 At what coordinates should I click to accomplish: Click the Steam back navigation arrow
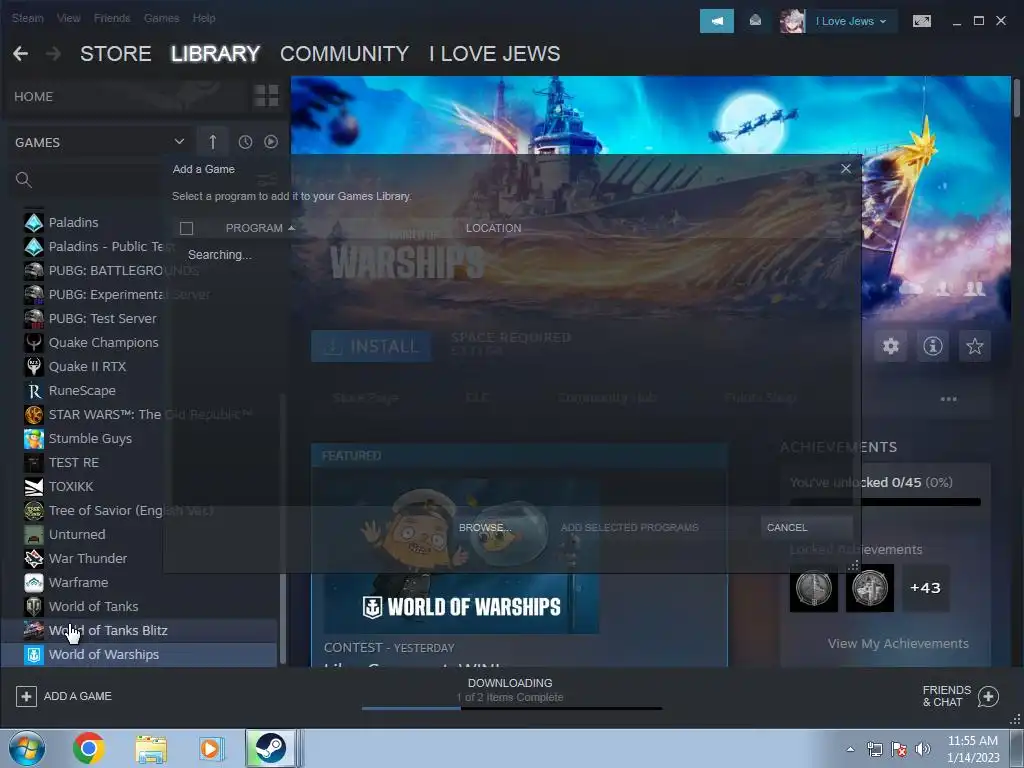coord(20,54)
